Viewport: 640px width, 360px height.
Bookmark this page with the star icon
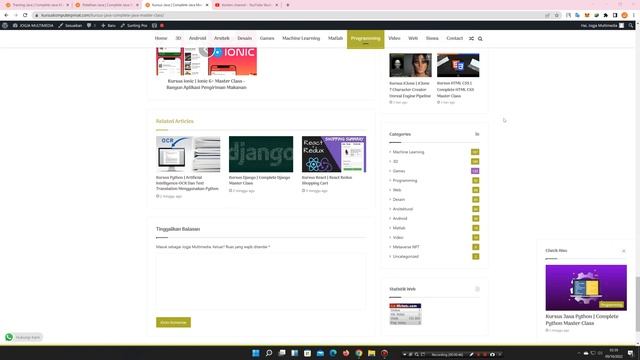pos(557,15)
